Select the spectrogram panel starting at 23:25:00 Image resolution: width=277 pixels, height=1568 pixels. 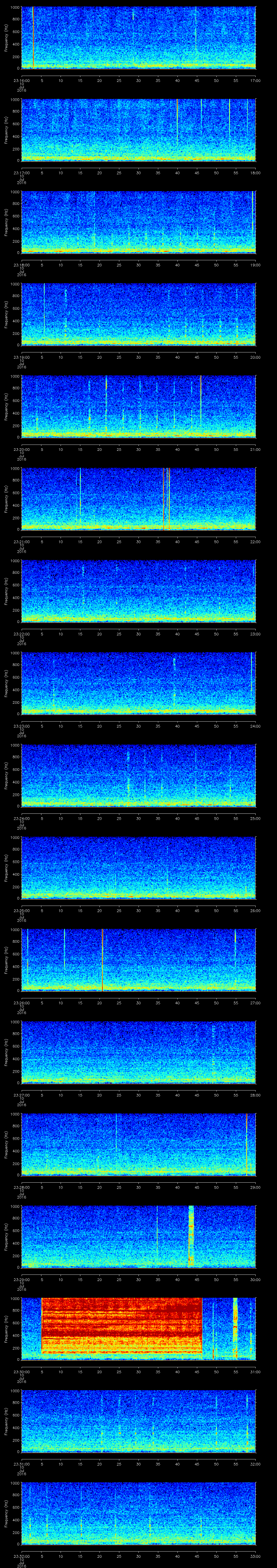pyautogui.click(x=138, y=868)
